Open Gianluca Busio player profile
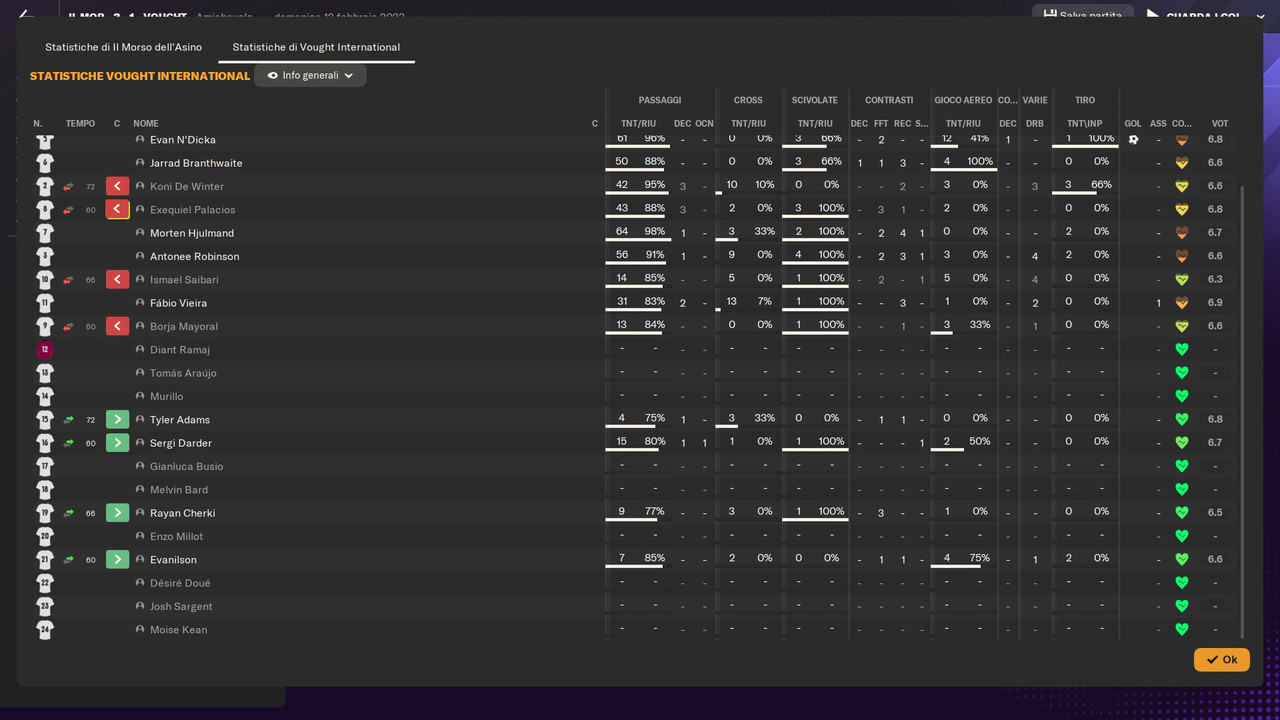1280x720 pixels. [186, 466]
